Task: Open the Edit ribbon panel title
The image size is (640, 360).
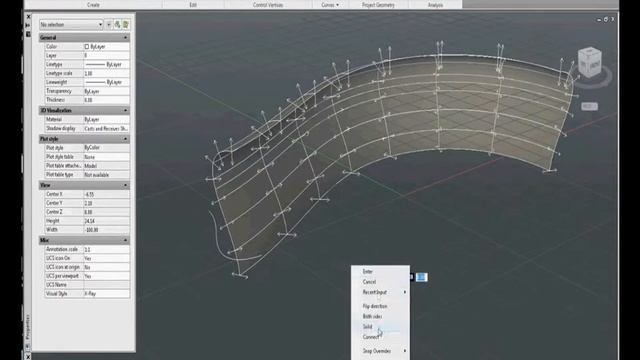Action: 193,5
